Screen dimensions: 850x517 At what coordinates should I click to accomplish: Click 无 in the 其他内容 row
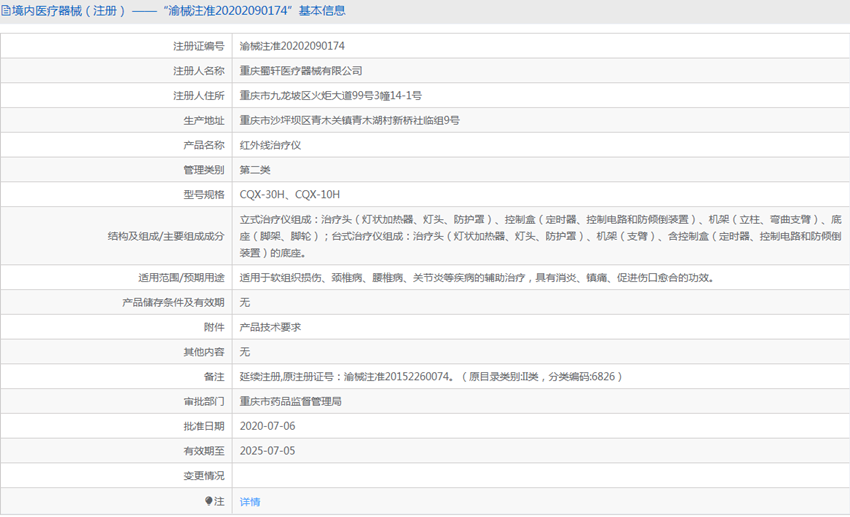(x=245, y=352)
